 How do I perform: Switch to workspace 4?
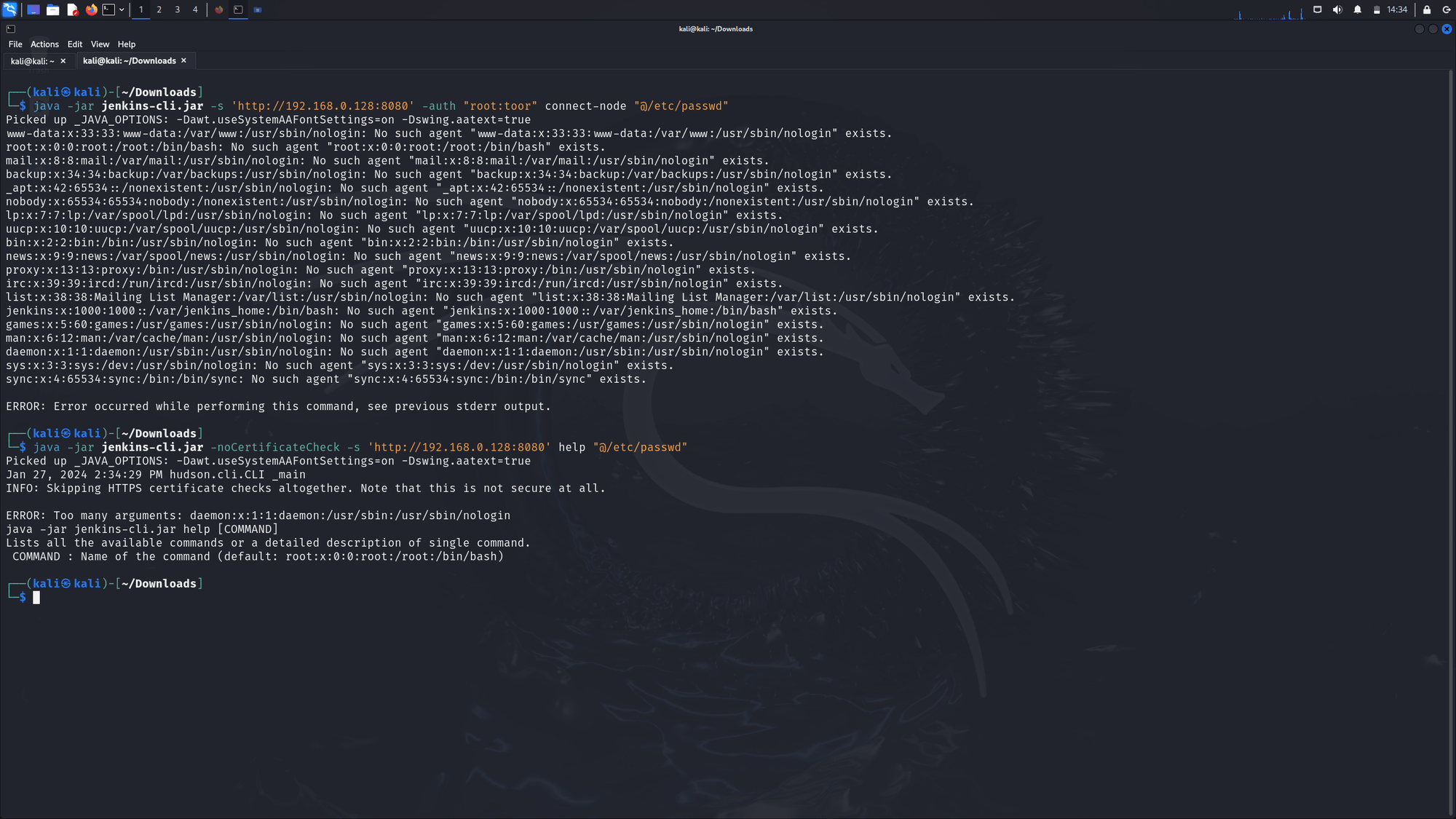click(x=195, y=9)
